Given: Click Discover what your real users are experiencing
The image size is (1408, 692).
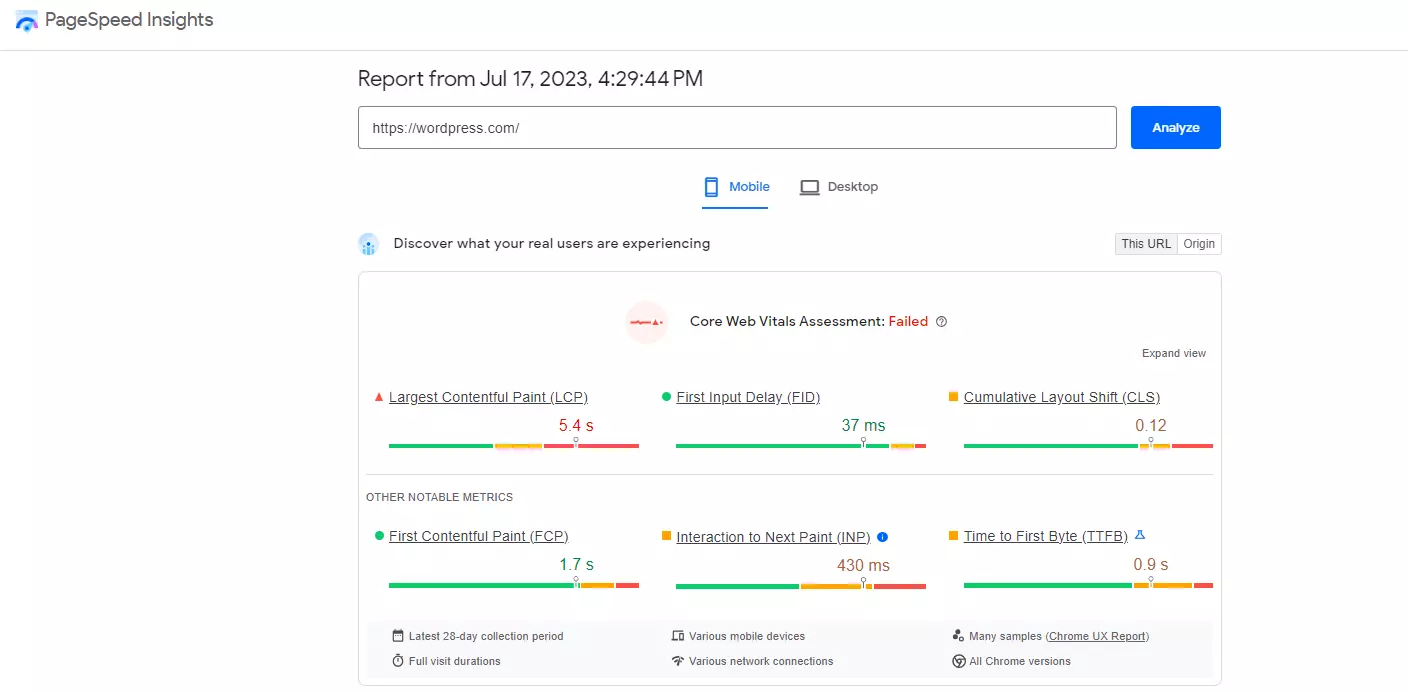Looking at the screenshot, I should click(552, 243).
